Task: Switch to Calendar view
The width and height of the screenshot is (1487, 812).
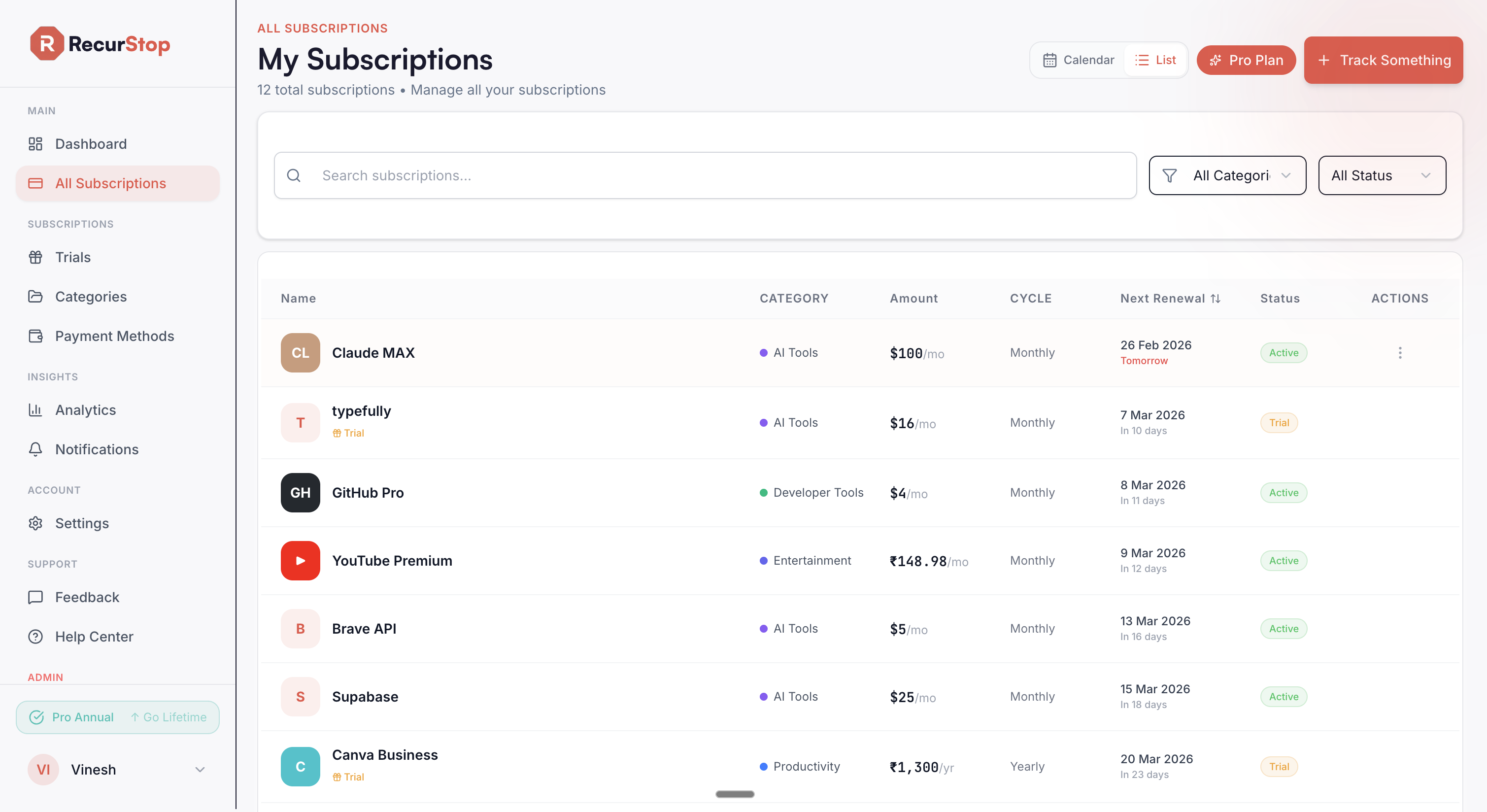Action: pos(1079,60)
